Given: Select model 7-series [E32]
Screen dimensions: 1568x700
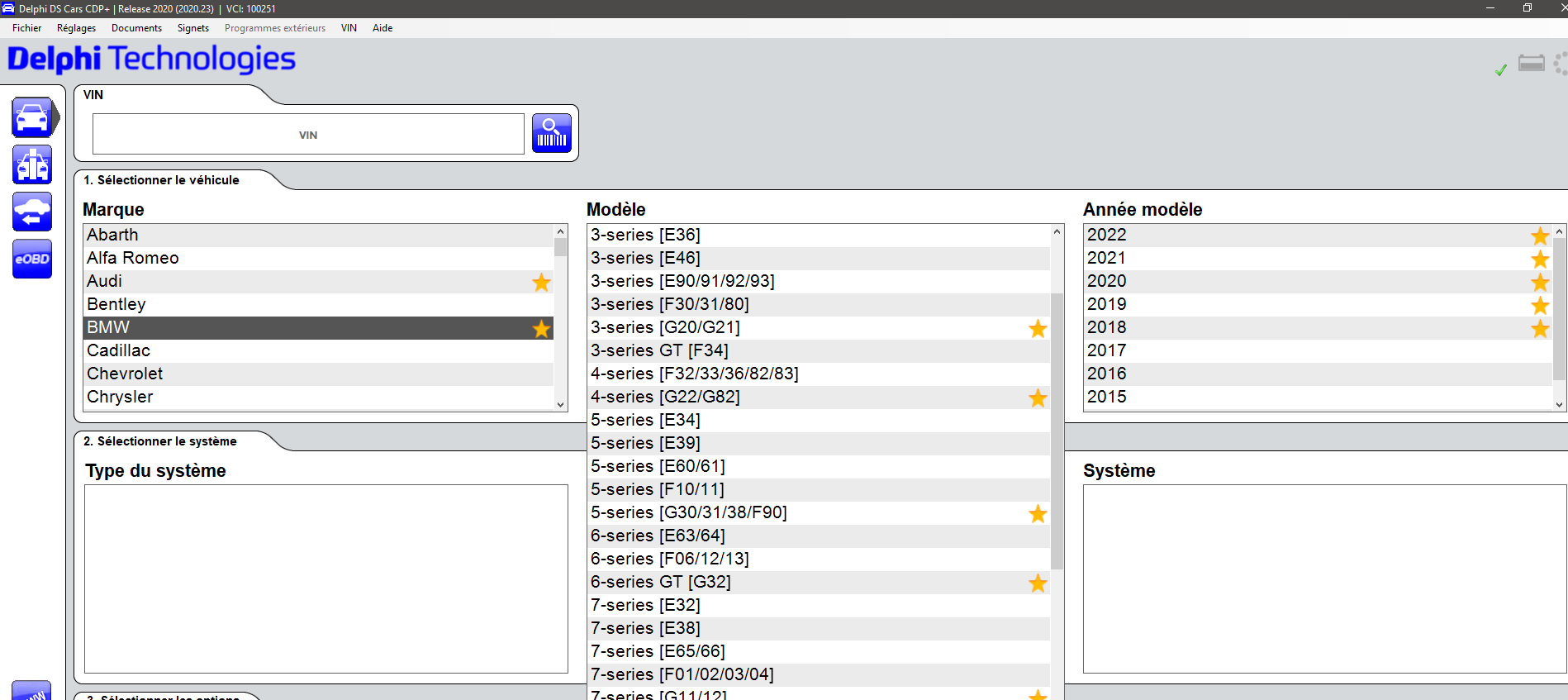Looking at the screenshot, I should coord(819,605).
